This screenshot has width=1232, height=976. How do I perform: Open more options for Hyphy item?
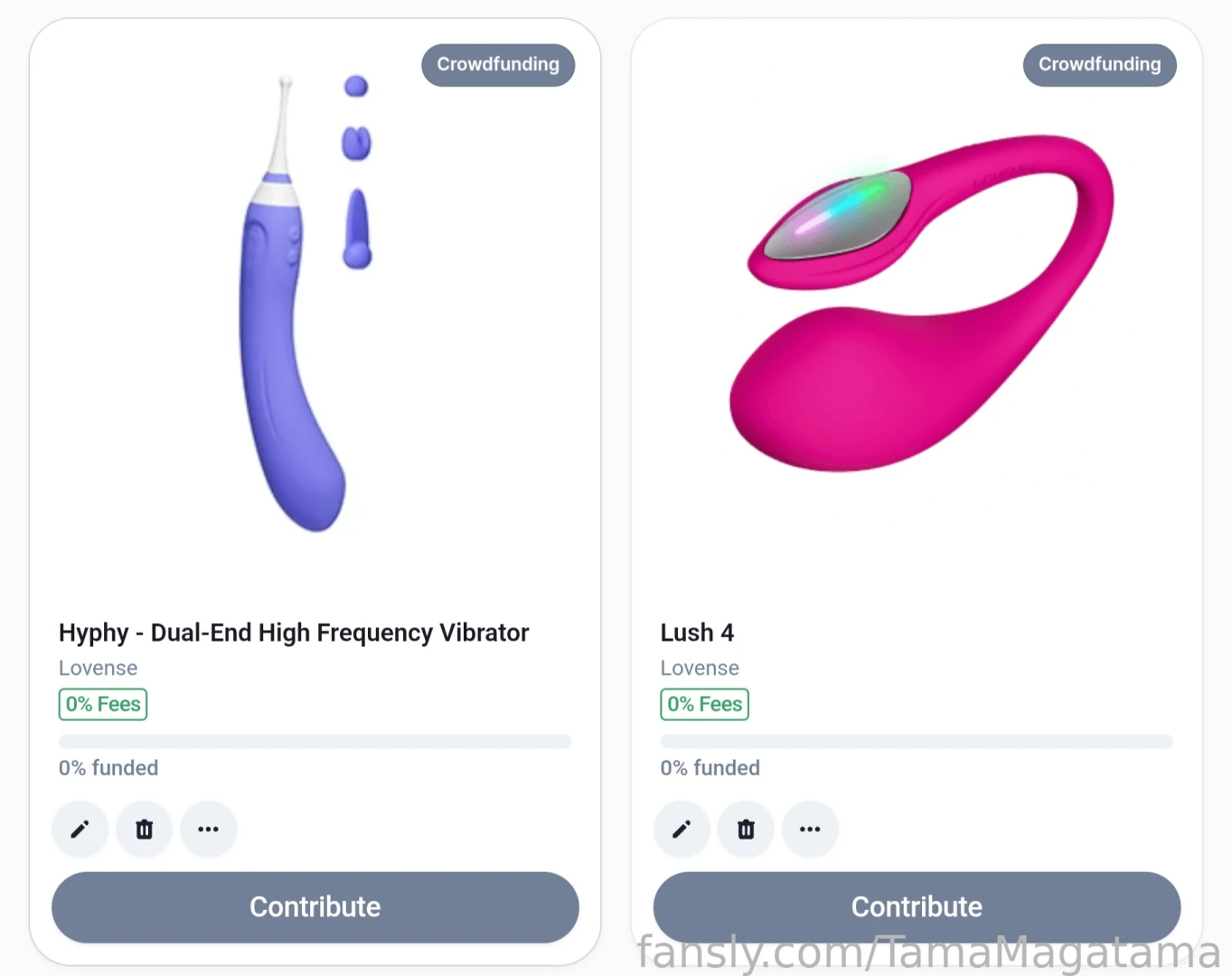click(209, 829)
